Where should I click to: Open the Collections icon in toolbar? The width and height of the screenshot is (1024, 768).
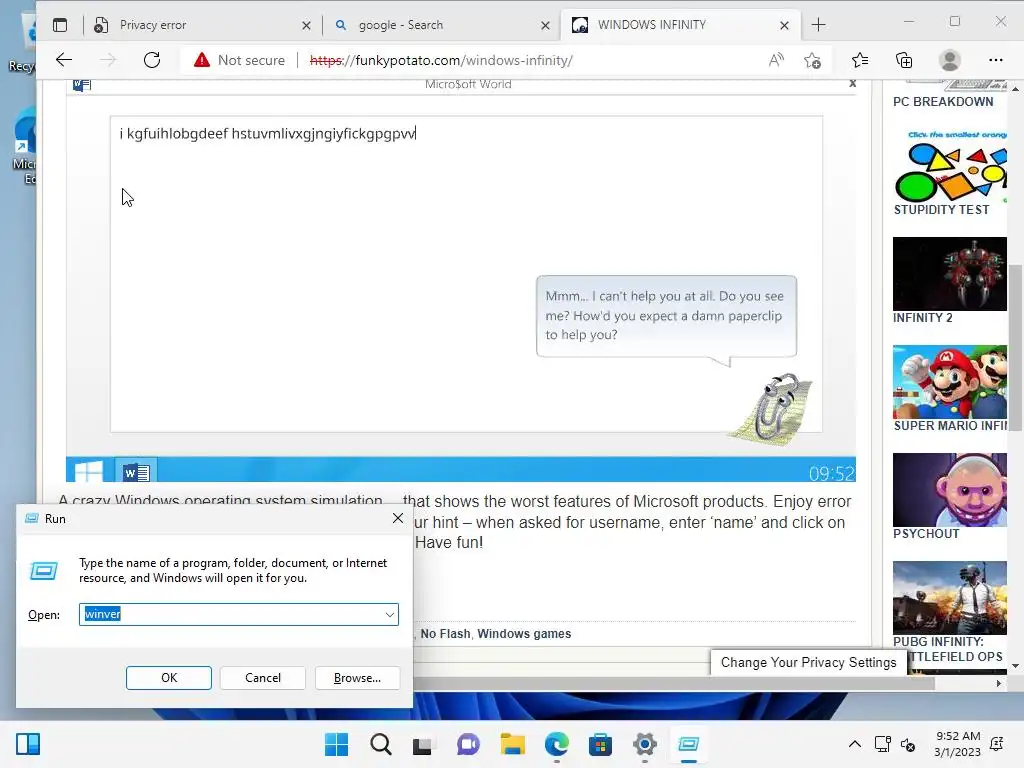coord(904,60)
